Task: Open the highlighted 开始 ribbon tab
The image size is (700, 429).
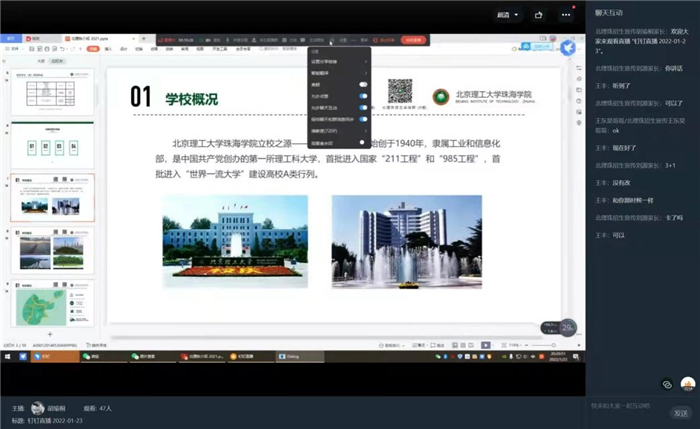Action: pos(93,49)
